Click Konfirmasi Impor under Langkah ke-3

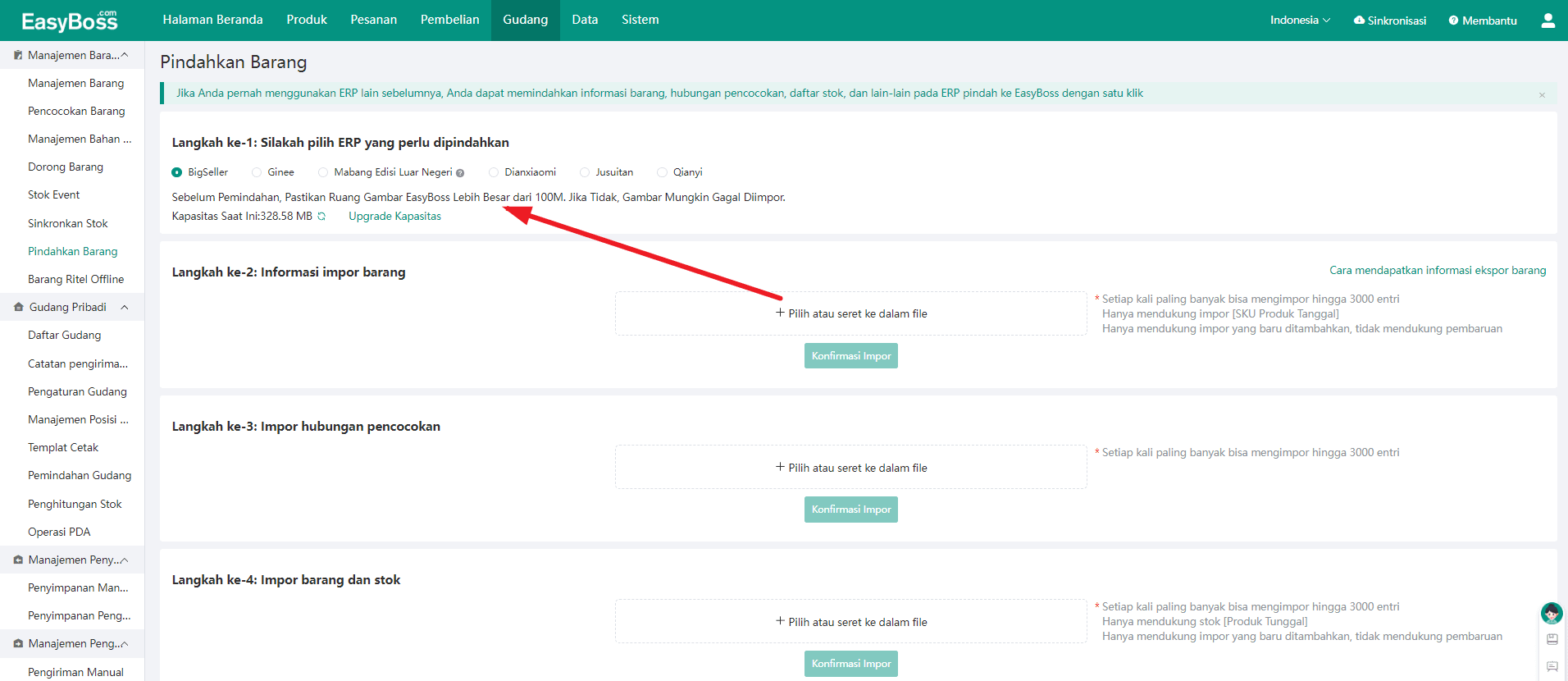coord(851,510)
